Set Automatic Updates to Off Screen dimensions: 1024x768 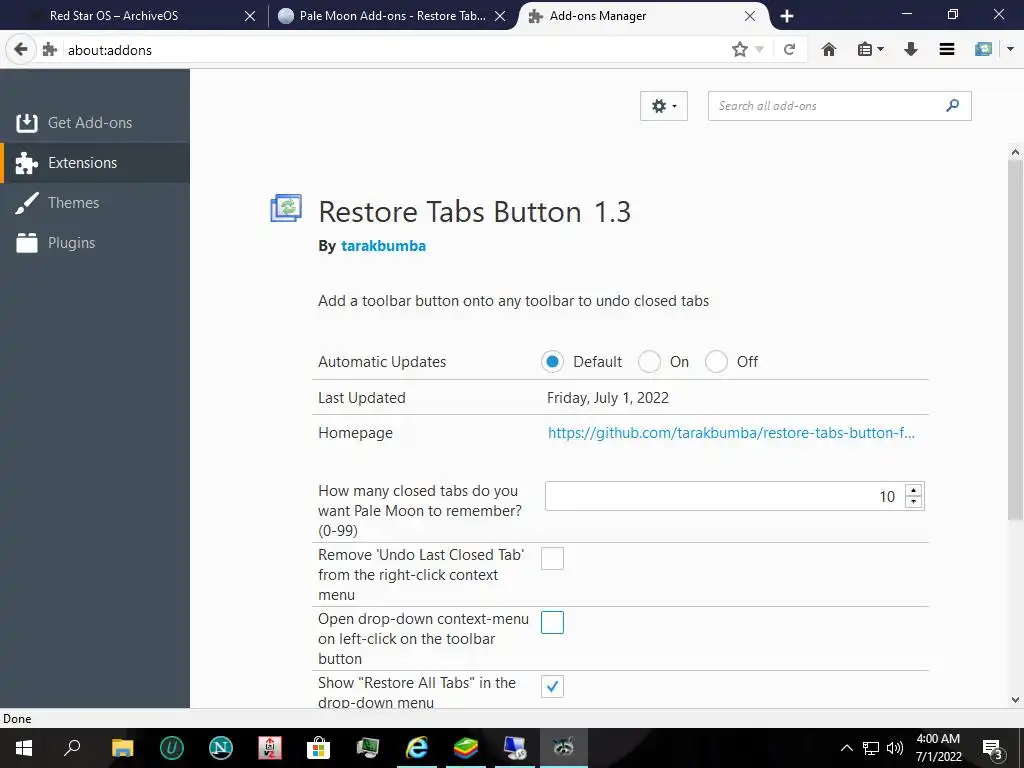(716, 362)
